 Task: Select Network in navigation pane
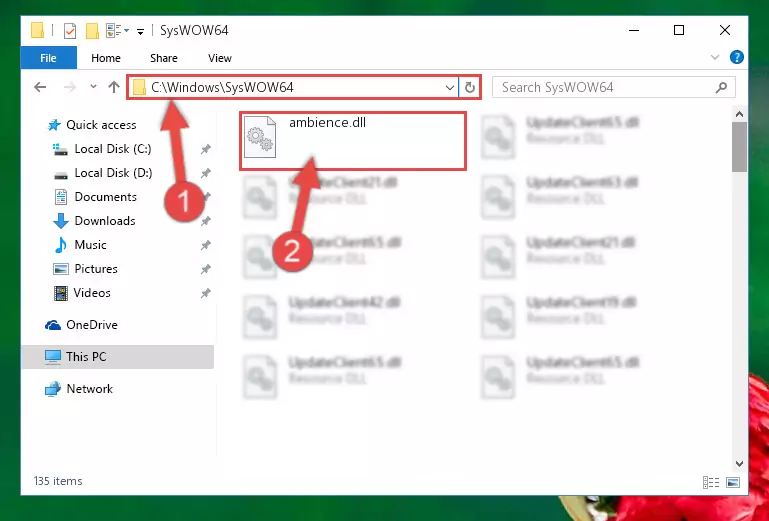pos(89,389)
